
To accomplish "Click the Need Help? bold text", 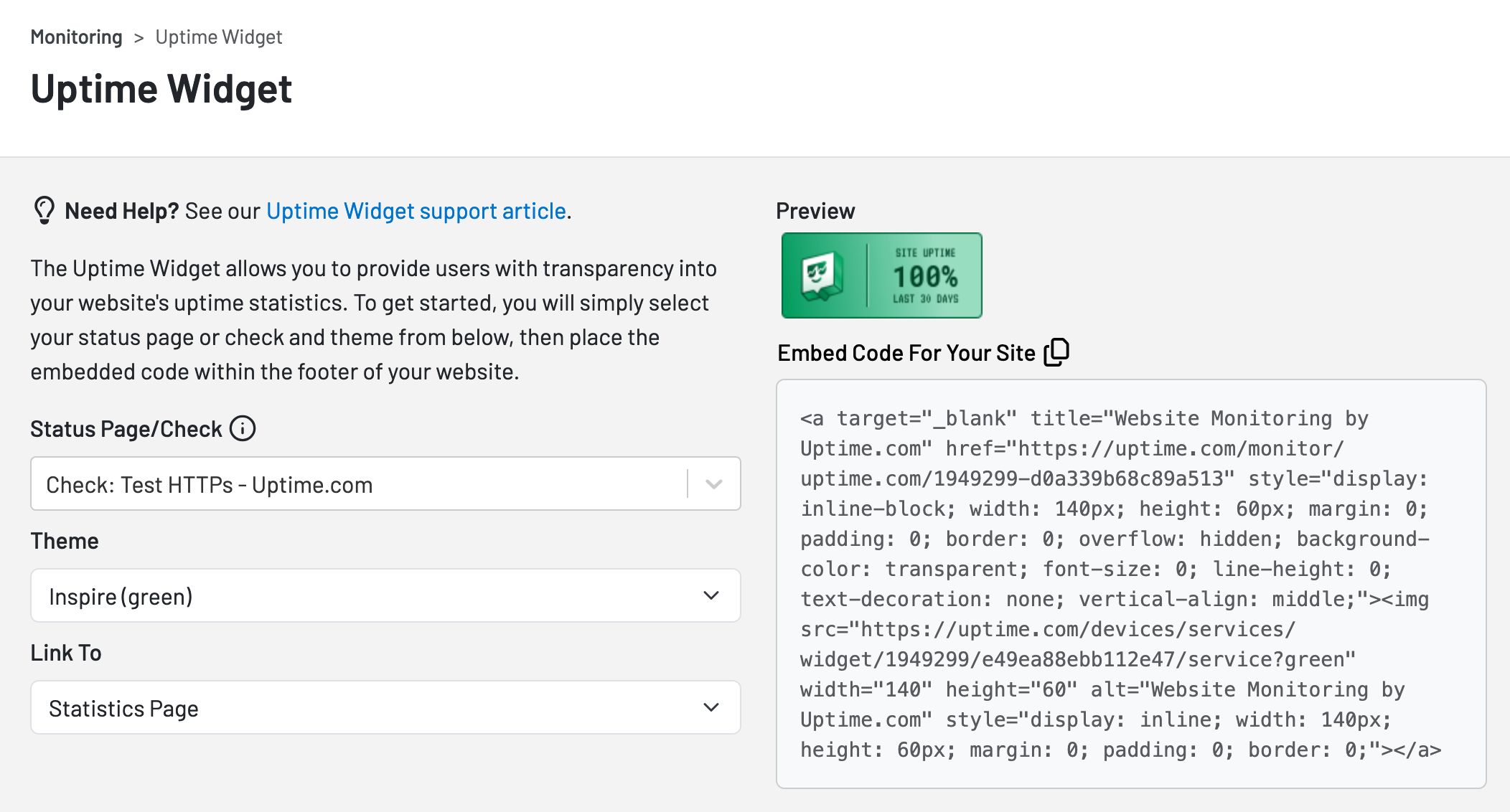I will tap(121, 211).
